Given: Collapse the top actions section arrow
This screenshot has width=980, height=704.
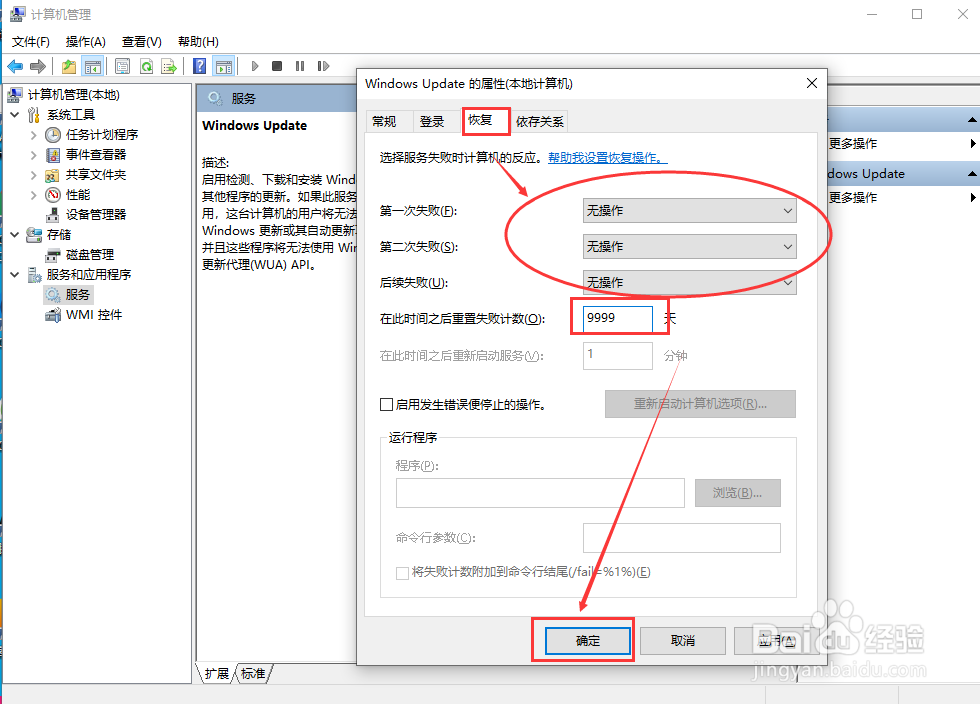Looking at the screenshot, I should click(x=972, y=119).
